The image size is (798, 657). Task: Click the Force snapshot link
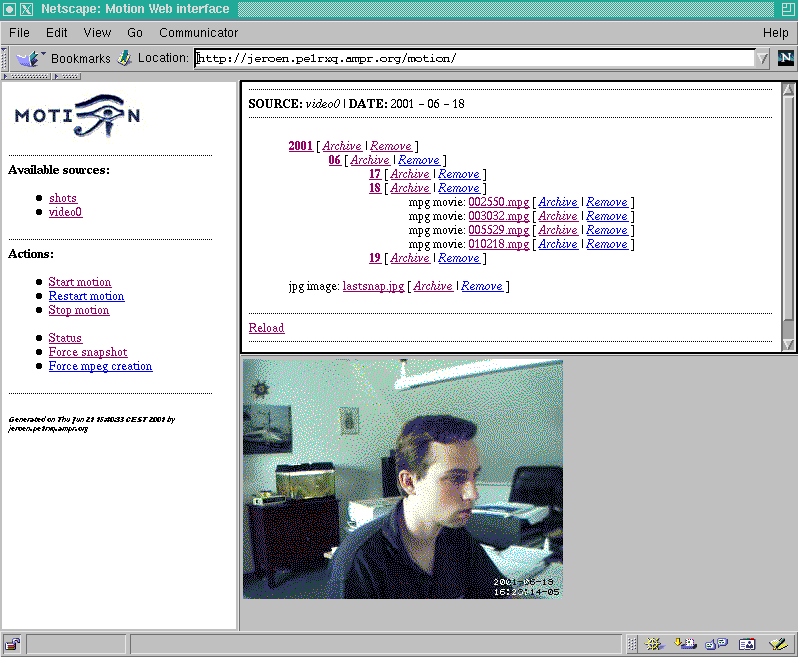tap(88, 352)
